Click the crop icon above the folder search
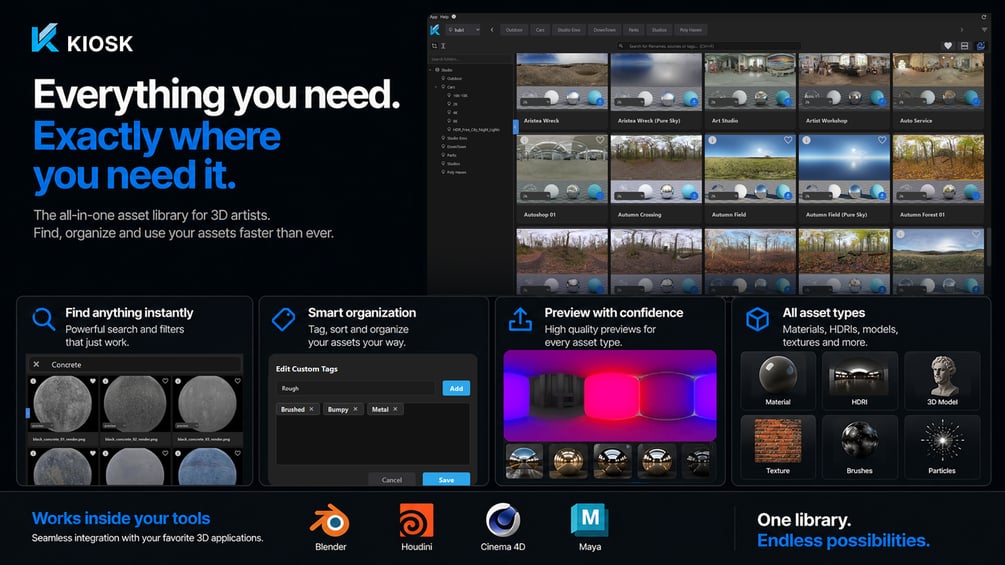The image size is (1005, 565). pyautogui.click(x=435, y=46)
